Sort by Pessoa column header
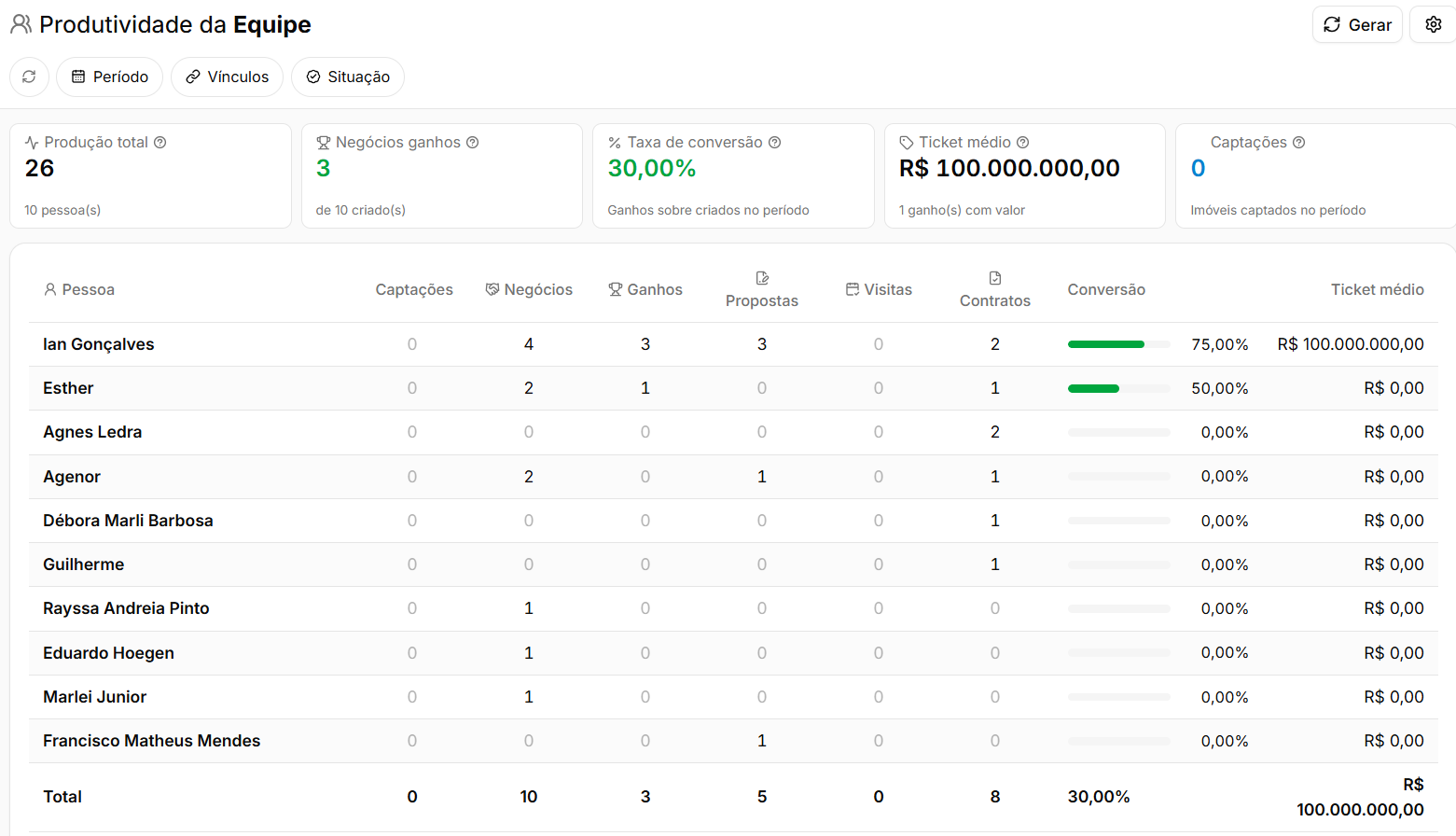Screen dimensions: 1456x836 pyautogui.click(x=79, y=289)
